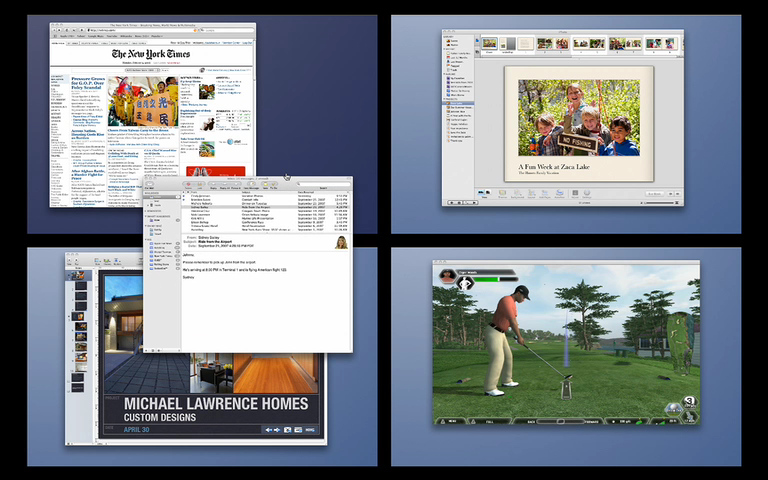Open the "Contact info" message row
Viewport: 768px width, 480px height.
pyautogui.click(x=265, y=200)
